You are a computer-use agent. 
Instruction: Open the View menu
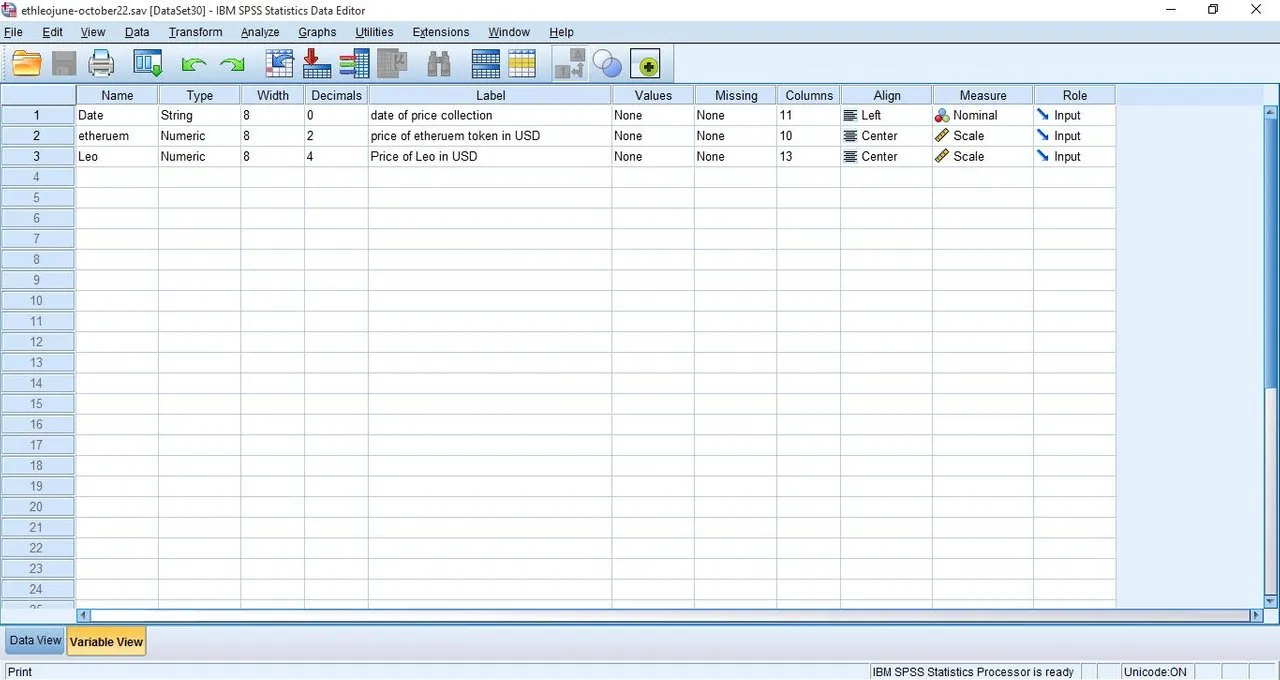point(93,32)
